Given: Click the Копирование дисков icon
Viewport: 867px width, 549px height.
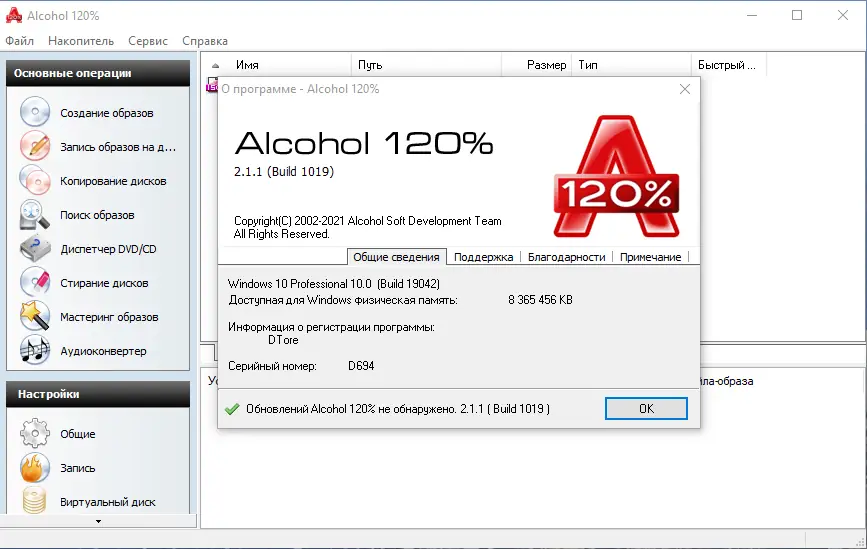Looking at the screenshot, I should 35,181.
